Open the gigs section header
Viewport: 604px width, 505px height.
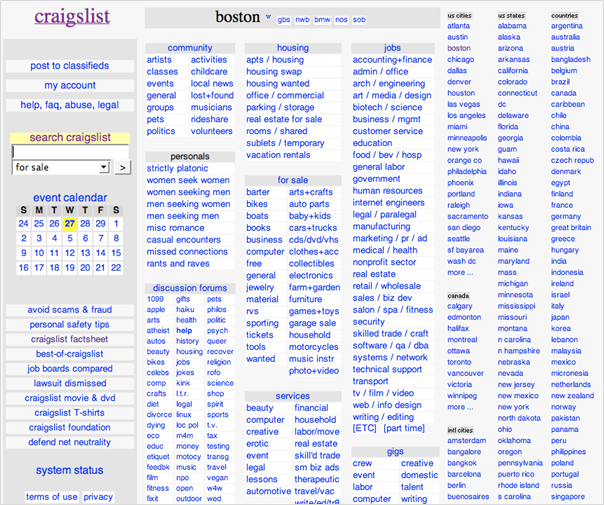[395, 451]
